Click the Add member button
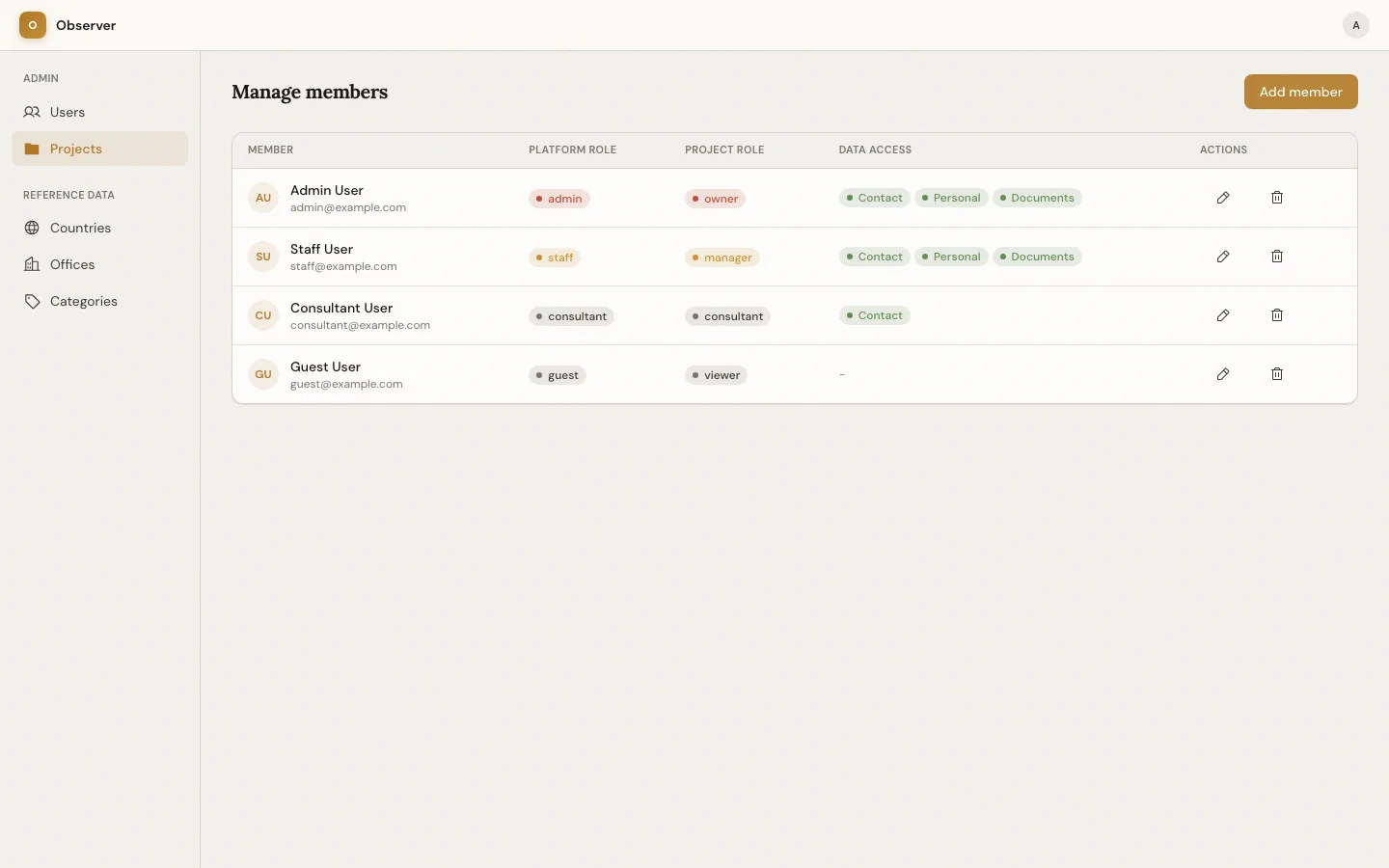This screenshot has width=1389, height=868. coord(1300,92)
